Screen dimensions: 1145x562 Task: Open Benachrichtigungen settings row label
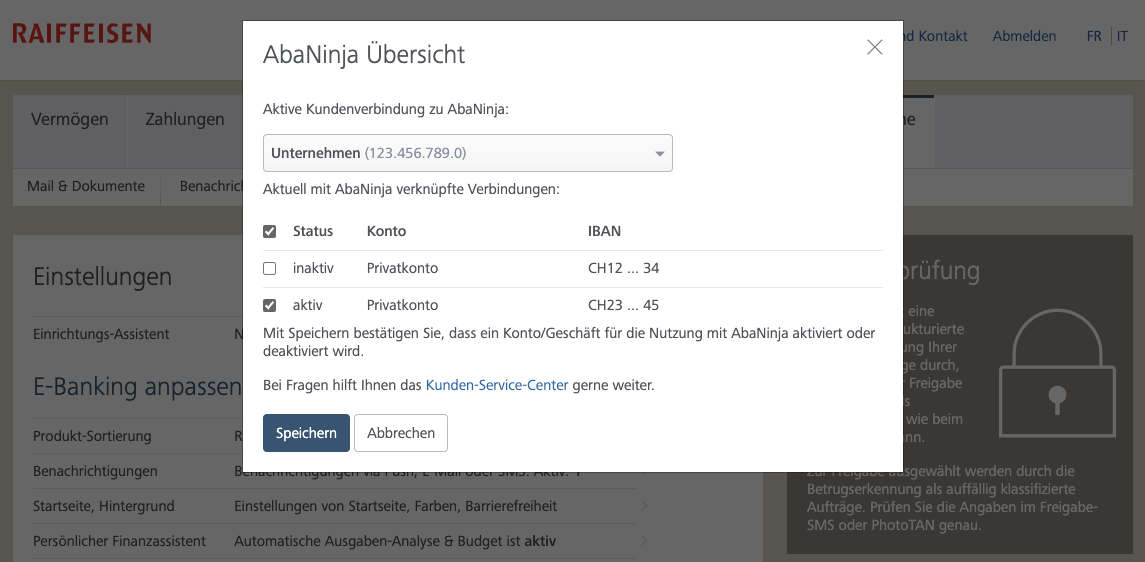[95, 471]
